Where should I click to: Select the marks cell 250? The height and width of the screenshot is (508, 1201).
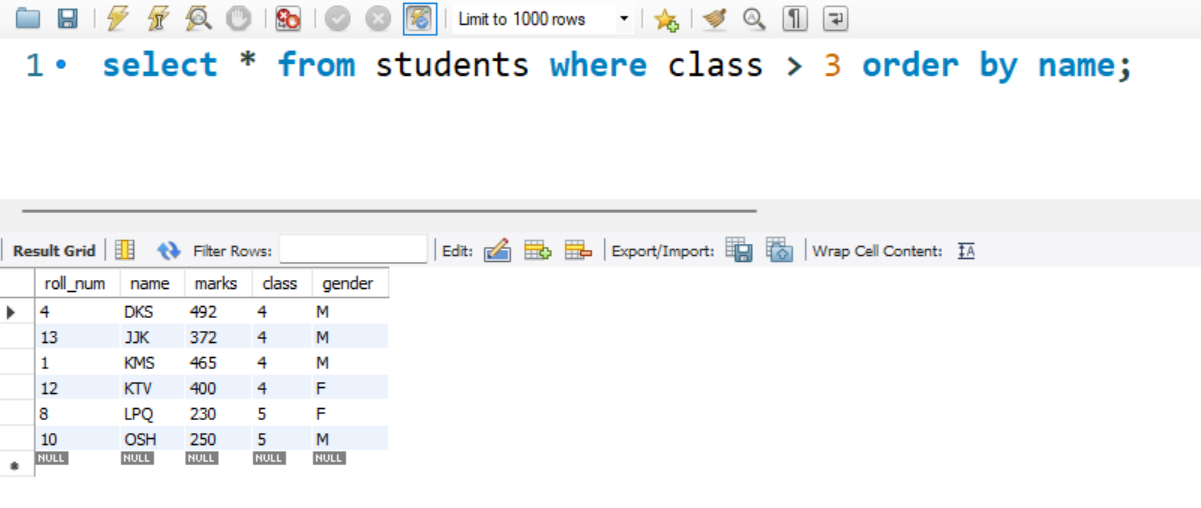click(x=218, y=439)
